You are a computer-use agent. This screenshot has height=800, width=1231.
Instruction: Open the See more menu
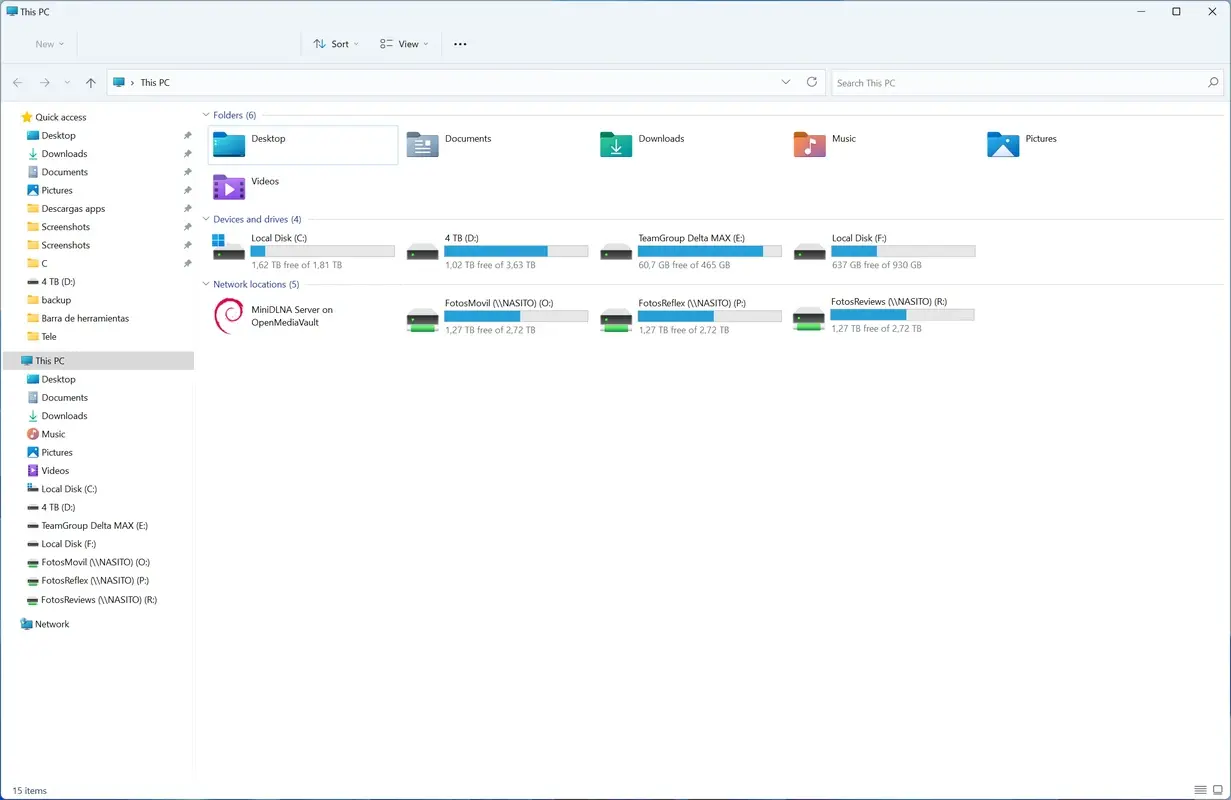[x=459, y=43]
